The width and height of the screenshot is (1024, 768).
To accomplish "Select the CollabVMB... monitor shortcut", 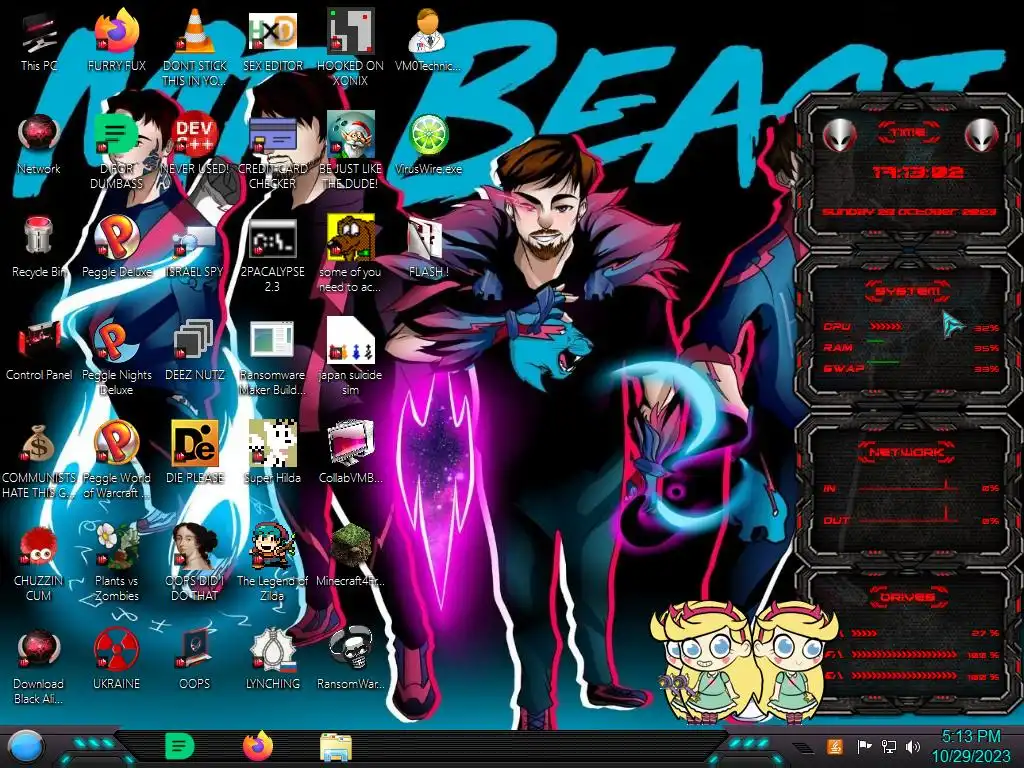I will tap(350, 453).
